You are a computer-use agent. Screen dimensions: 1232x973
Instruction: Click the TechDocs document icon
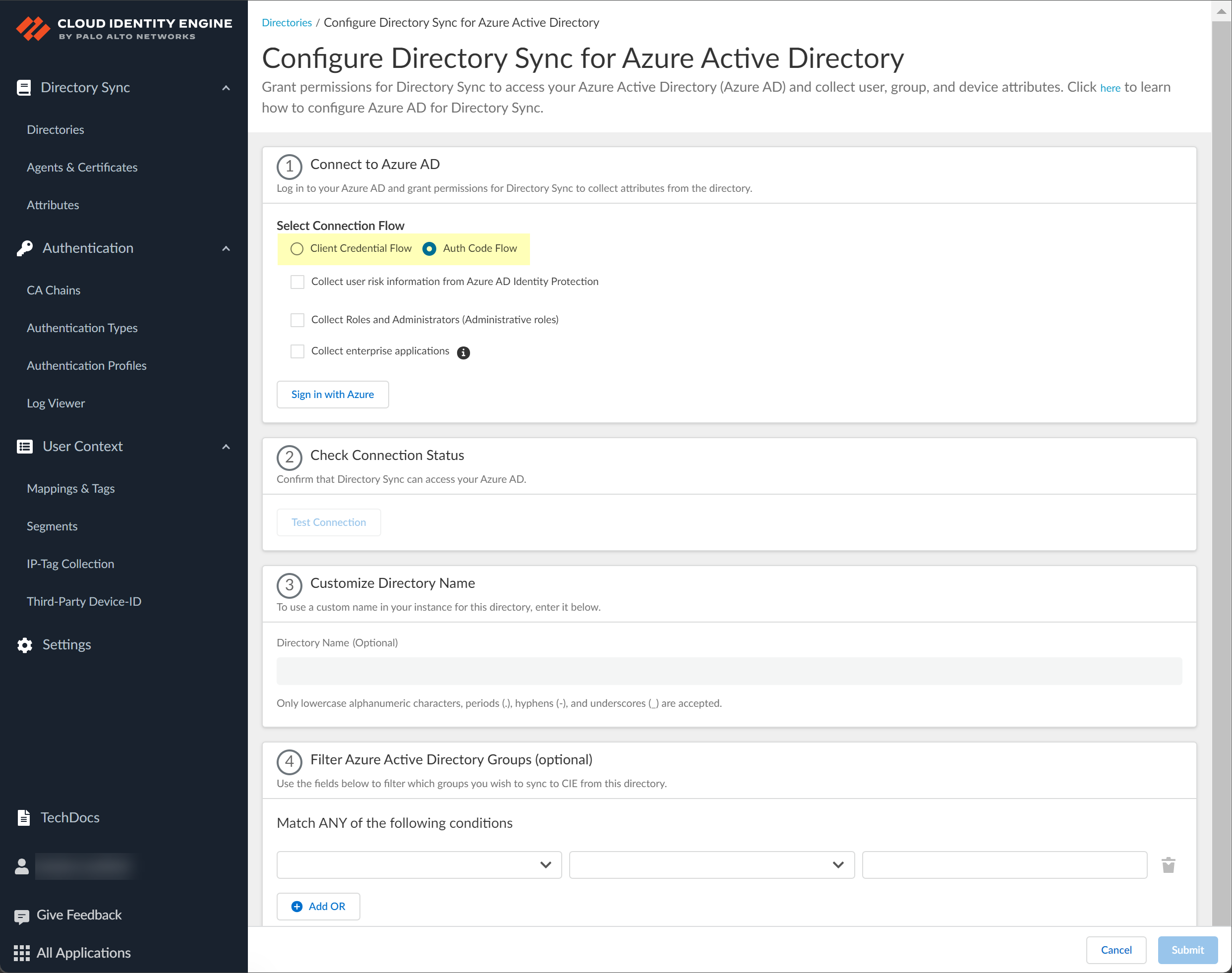click(24, 817)
